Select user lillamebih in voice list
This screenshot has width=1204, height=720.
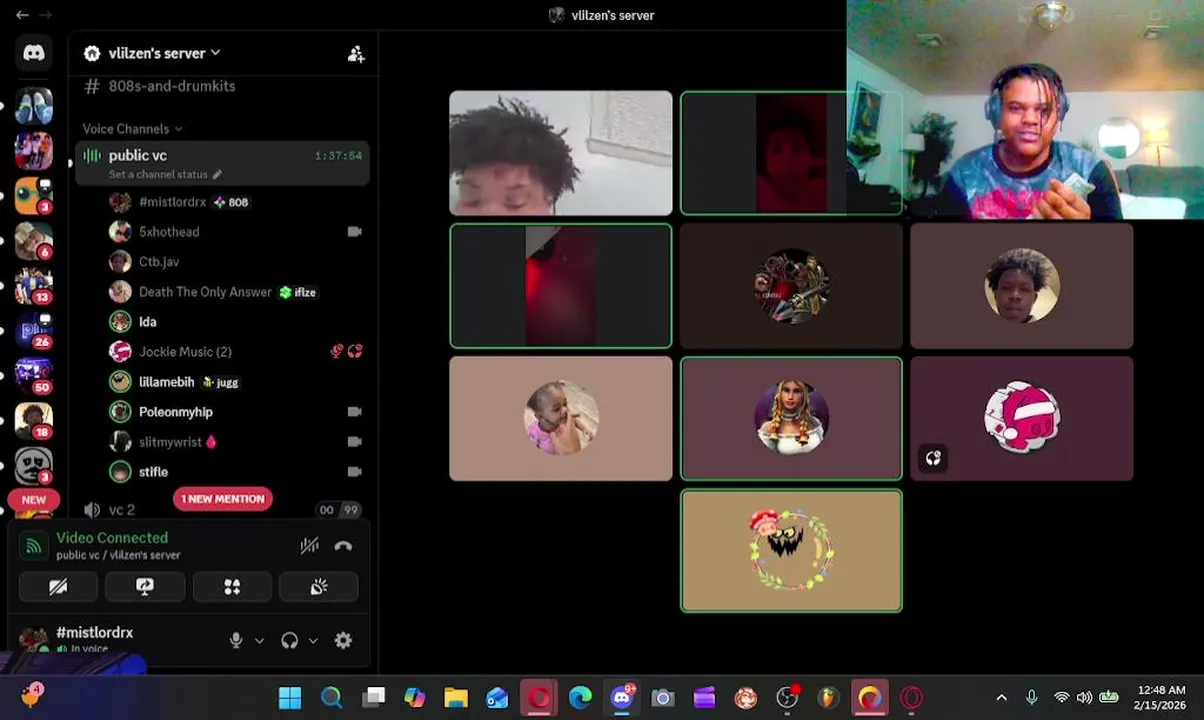(167, 382)
